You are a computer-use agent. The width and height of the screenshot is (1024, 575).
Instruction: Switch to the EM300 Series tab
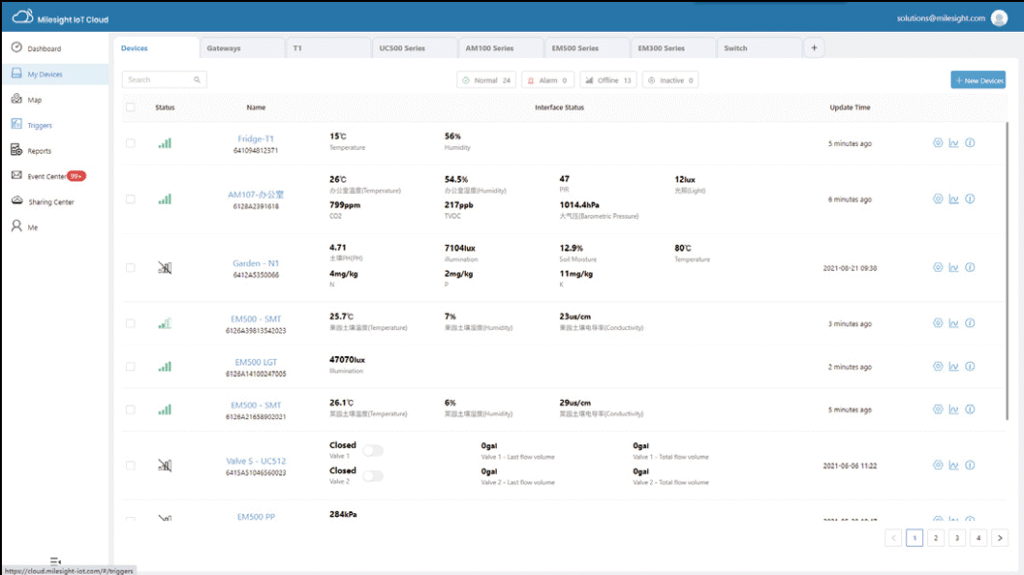(673, 48)
